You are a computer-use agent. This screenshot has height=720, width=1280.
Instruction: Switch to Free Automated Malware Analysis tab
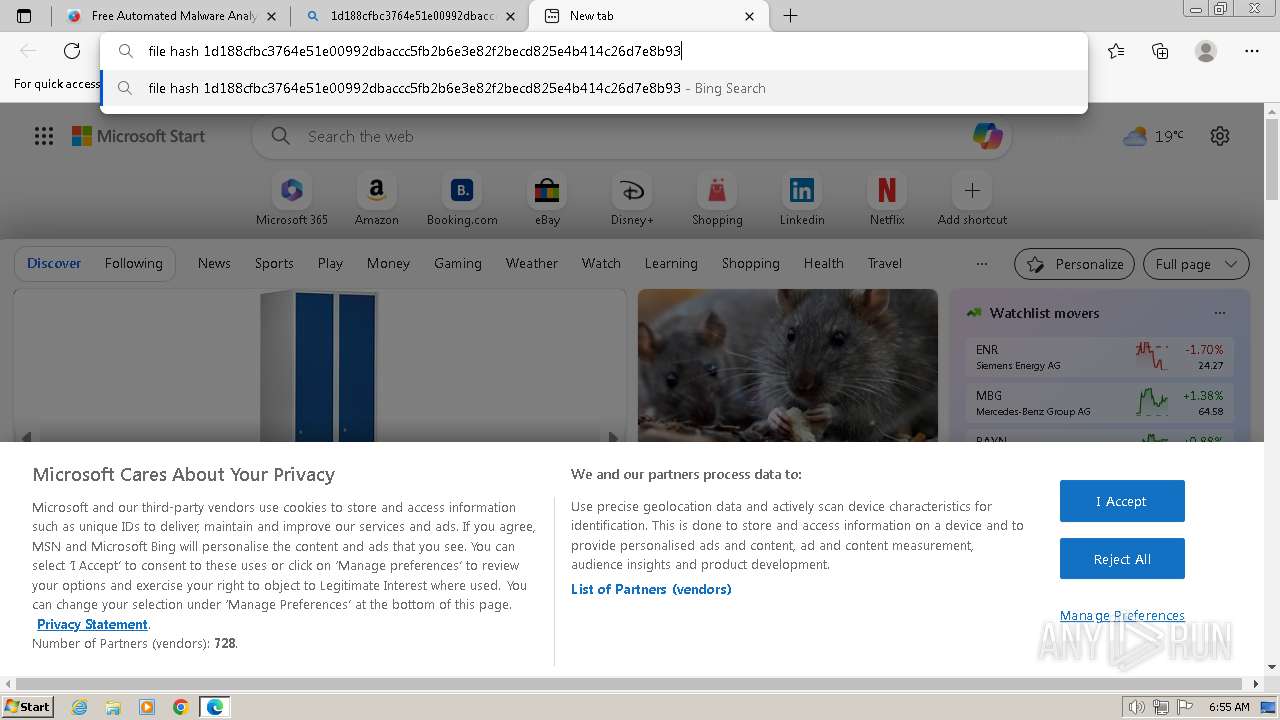click(x=172, y=16)
